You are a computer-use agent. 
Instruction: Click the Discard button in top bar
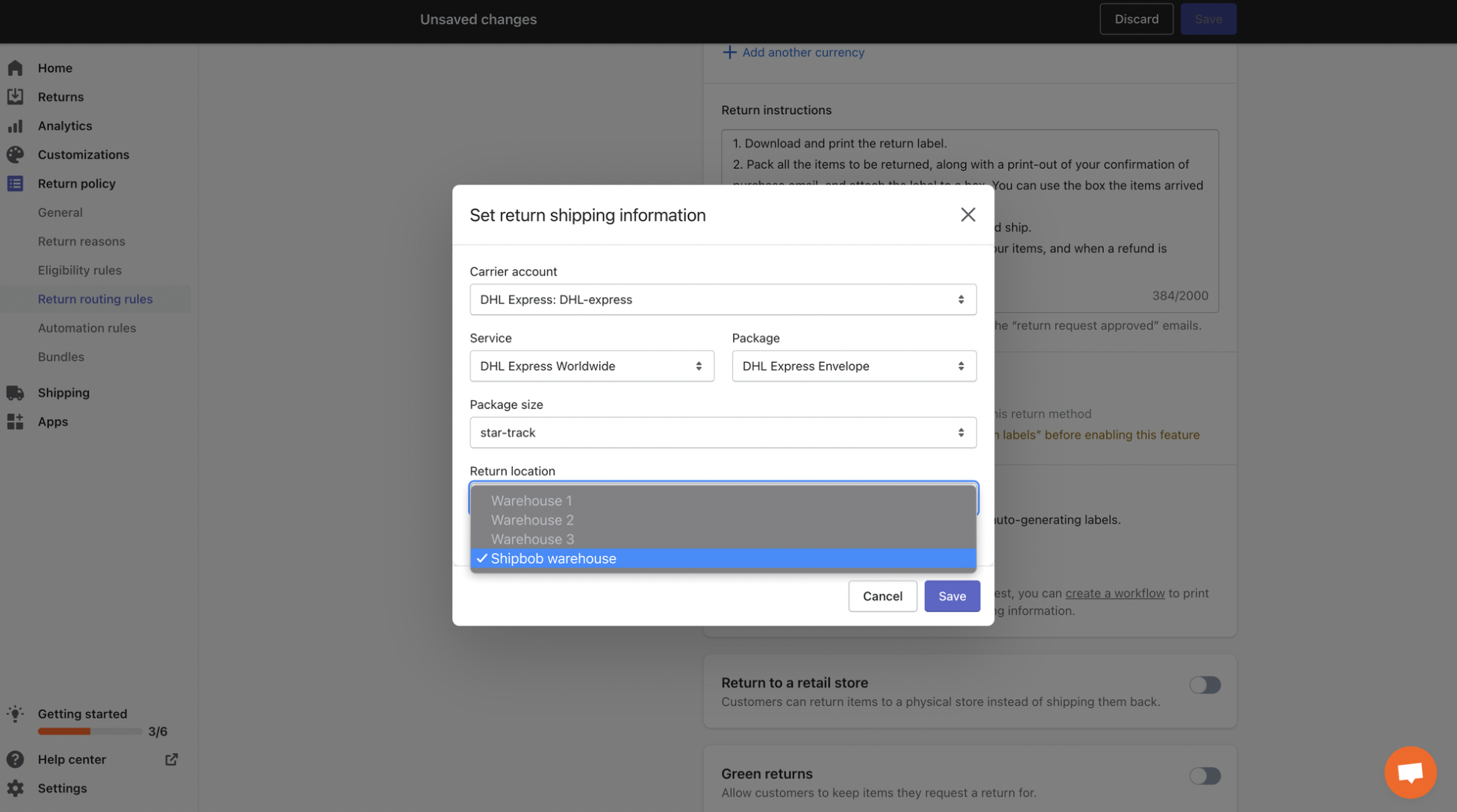click(x=1135, y=19)
